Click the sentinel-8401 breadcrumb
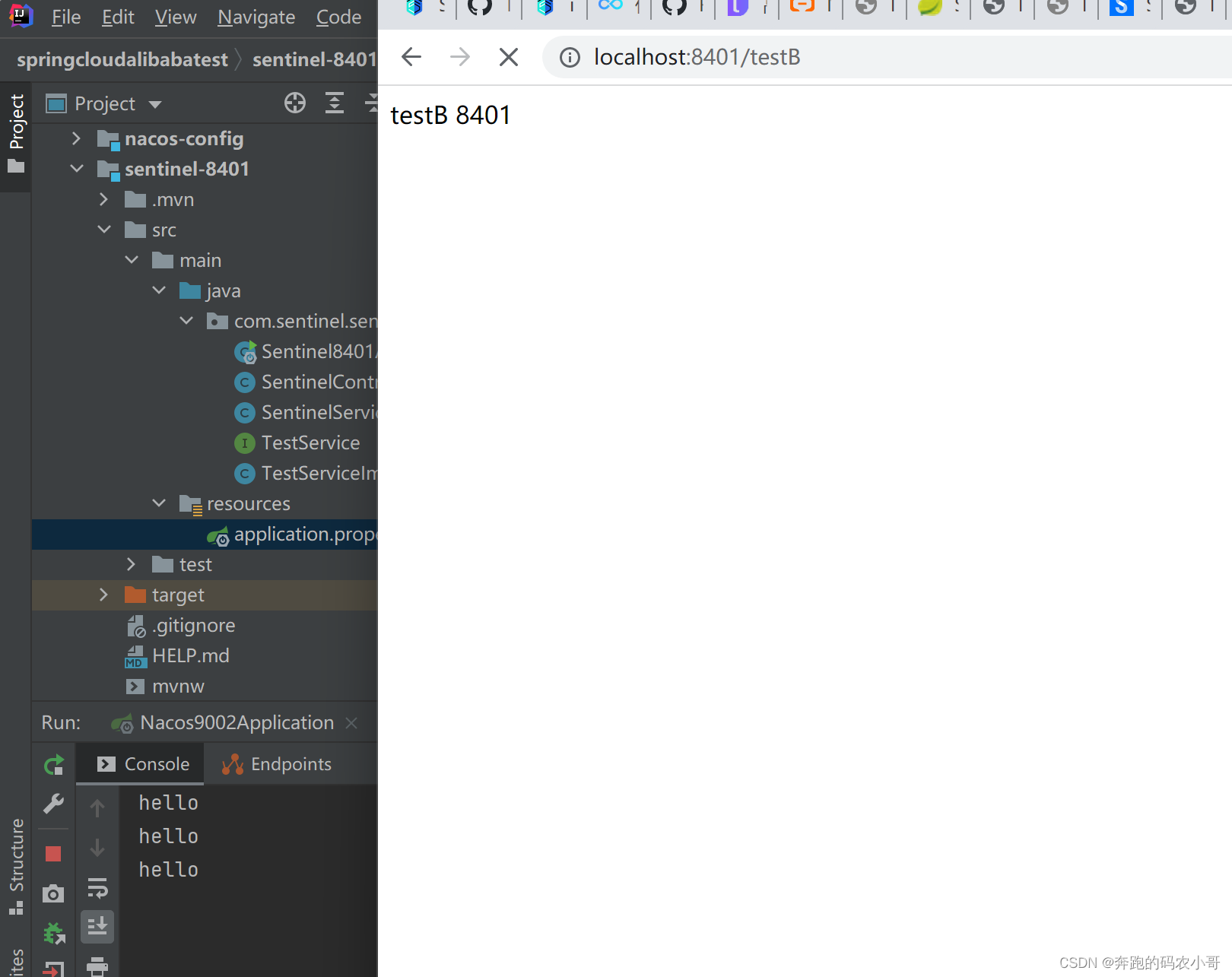This screenshot has height=977, width=1232. pos(314,59)
